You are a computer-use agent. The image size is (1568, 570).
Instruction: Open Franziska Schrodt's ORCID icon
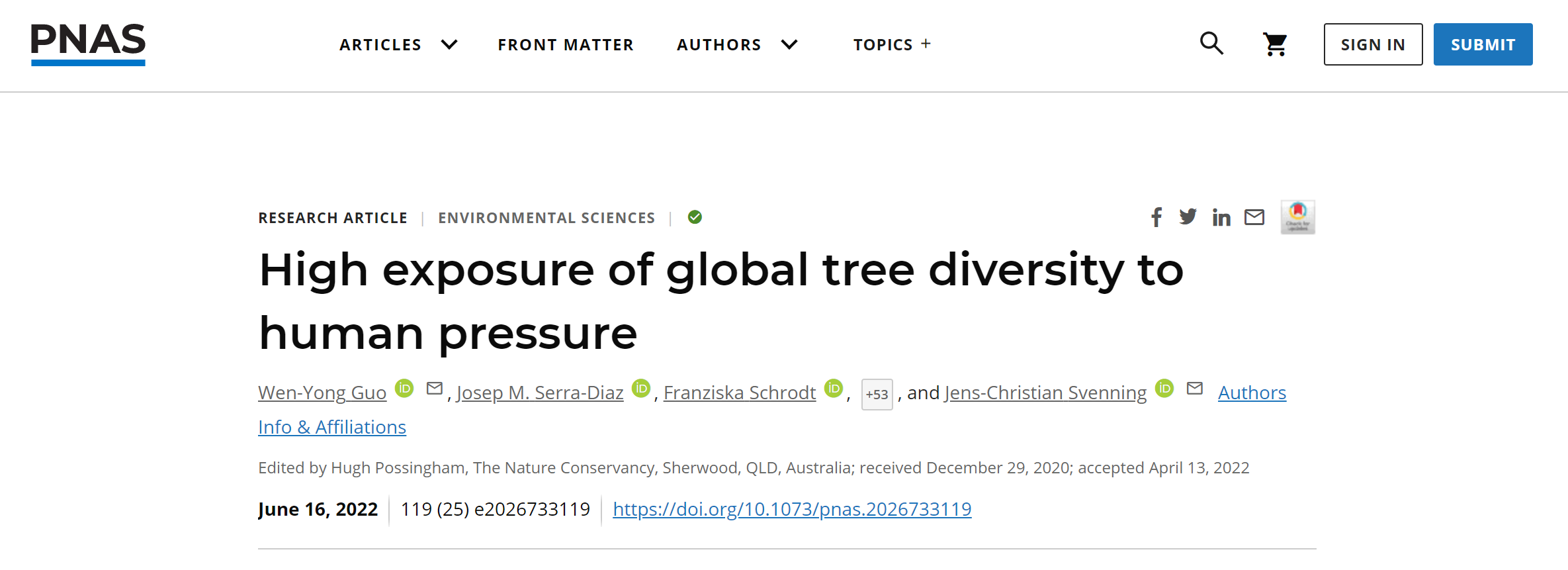coord(834,389)
